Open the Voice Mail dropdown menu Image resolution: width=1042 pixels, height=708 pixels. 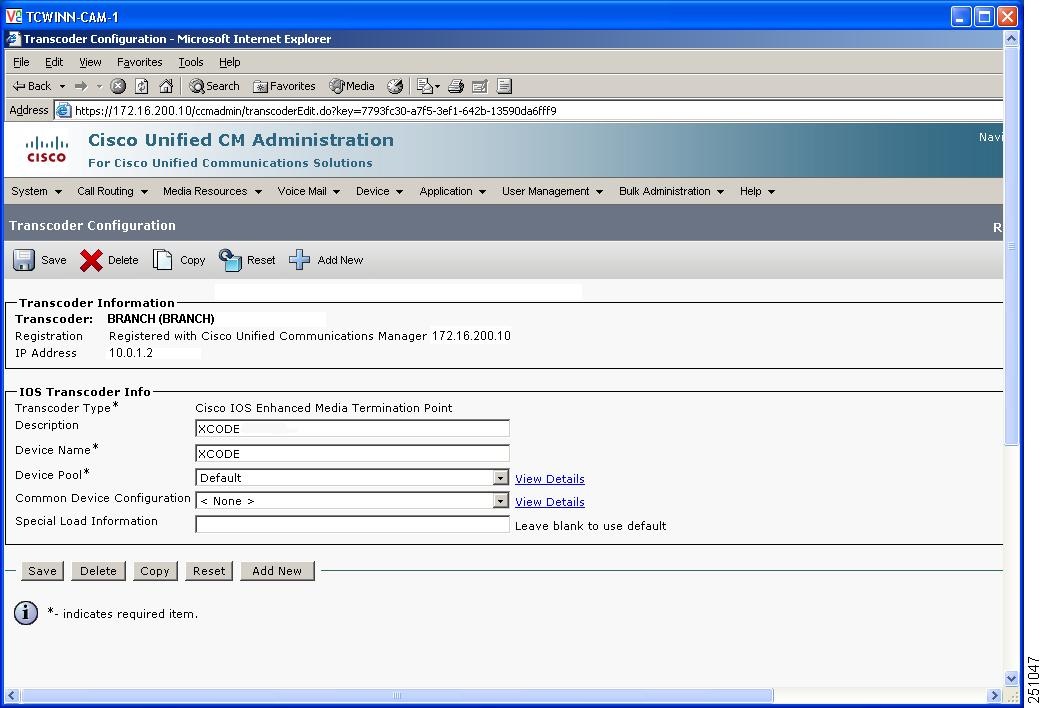[x=309, y=191]
